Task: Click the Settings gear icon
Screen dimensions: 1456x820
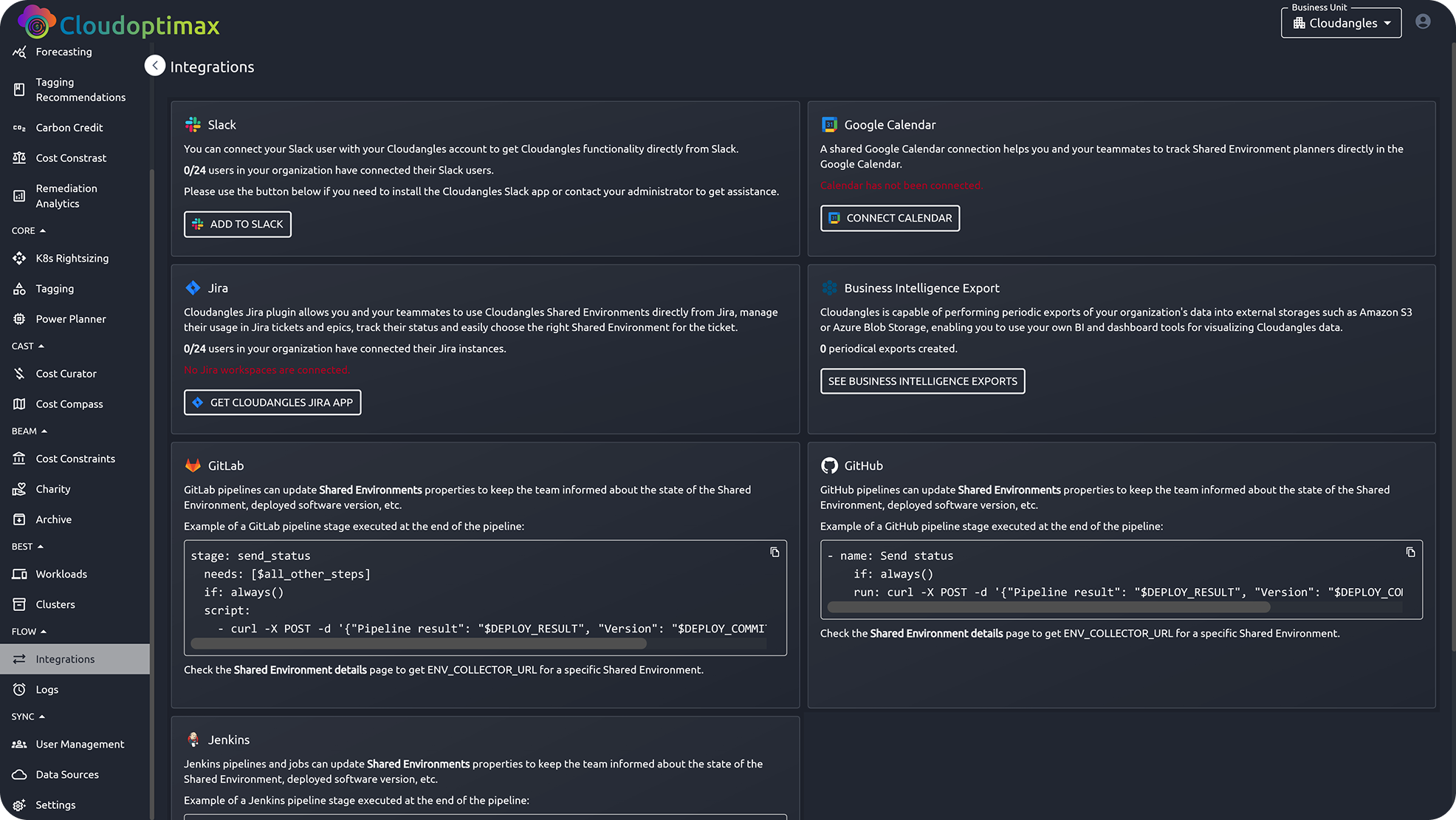Action: tap(19, 804)
